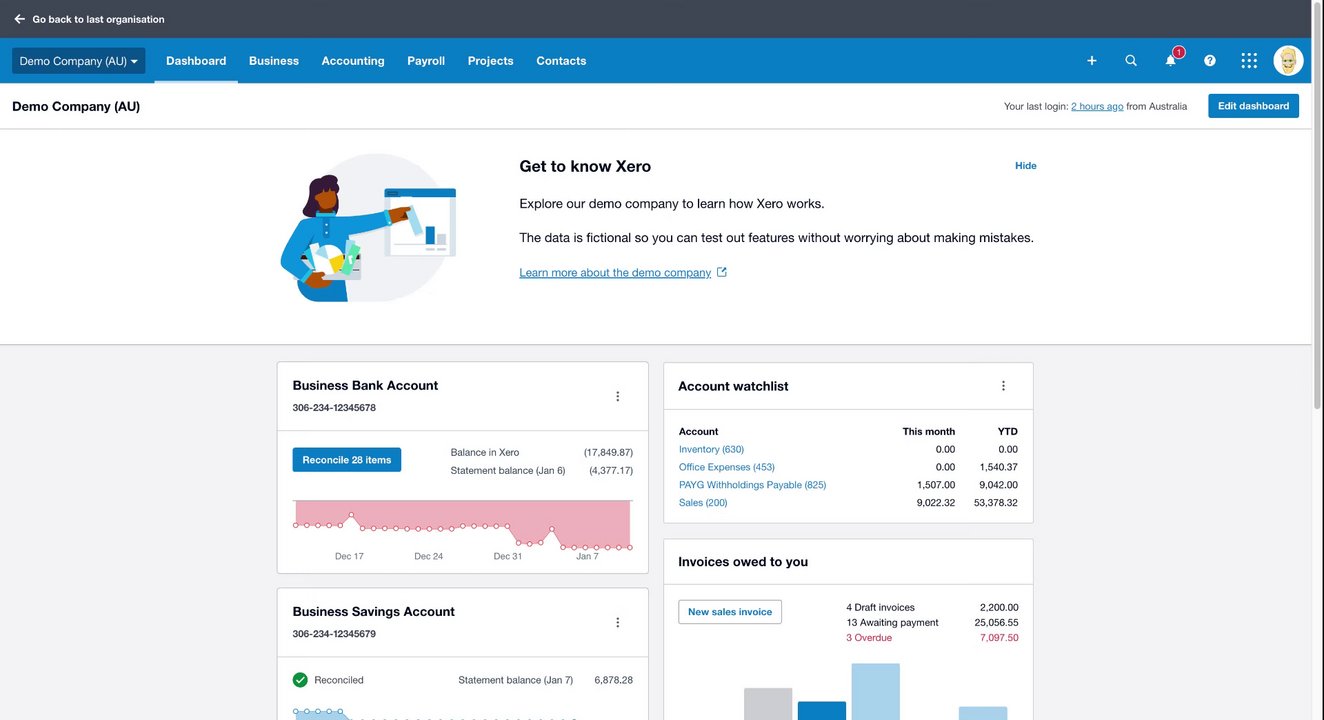Click the external link icon beside demo company link
Viewport: 1324px width, 720px height.
click(x=722, y=272)
